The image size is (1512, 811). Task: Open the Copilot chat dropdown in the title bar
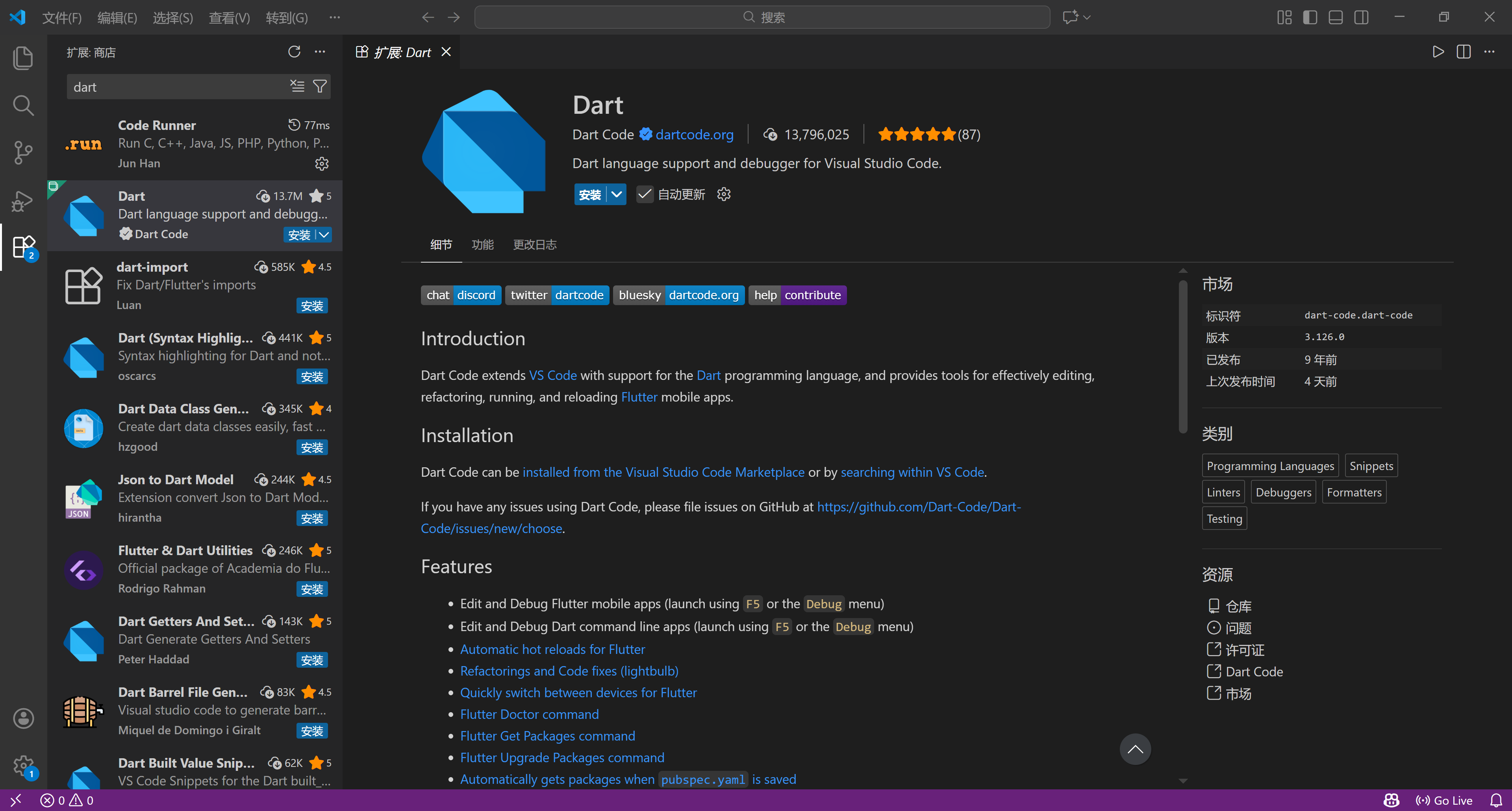pyautogui.click(x=1086, y=17)
